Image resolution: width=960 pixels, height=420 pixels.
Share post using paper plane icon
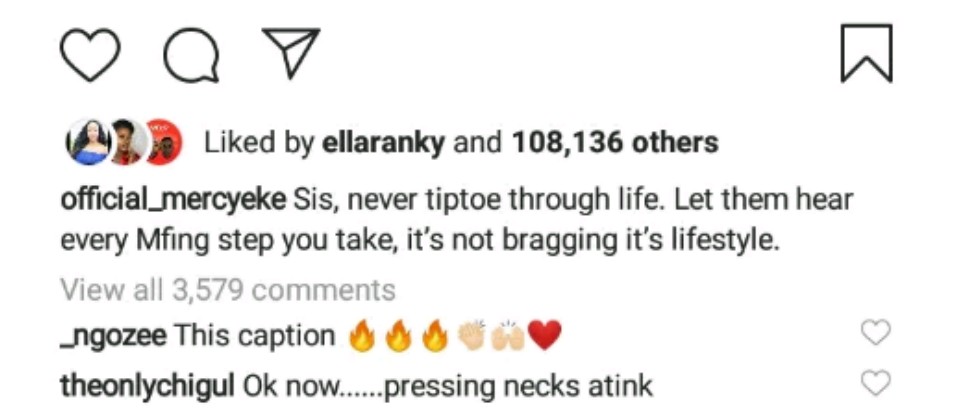[x=291, y=53]
